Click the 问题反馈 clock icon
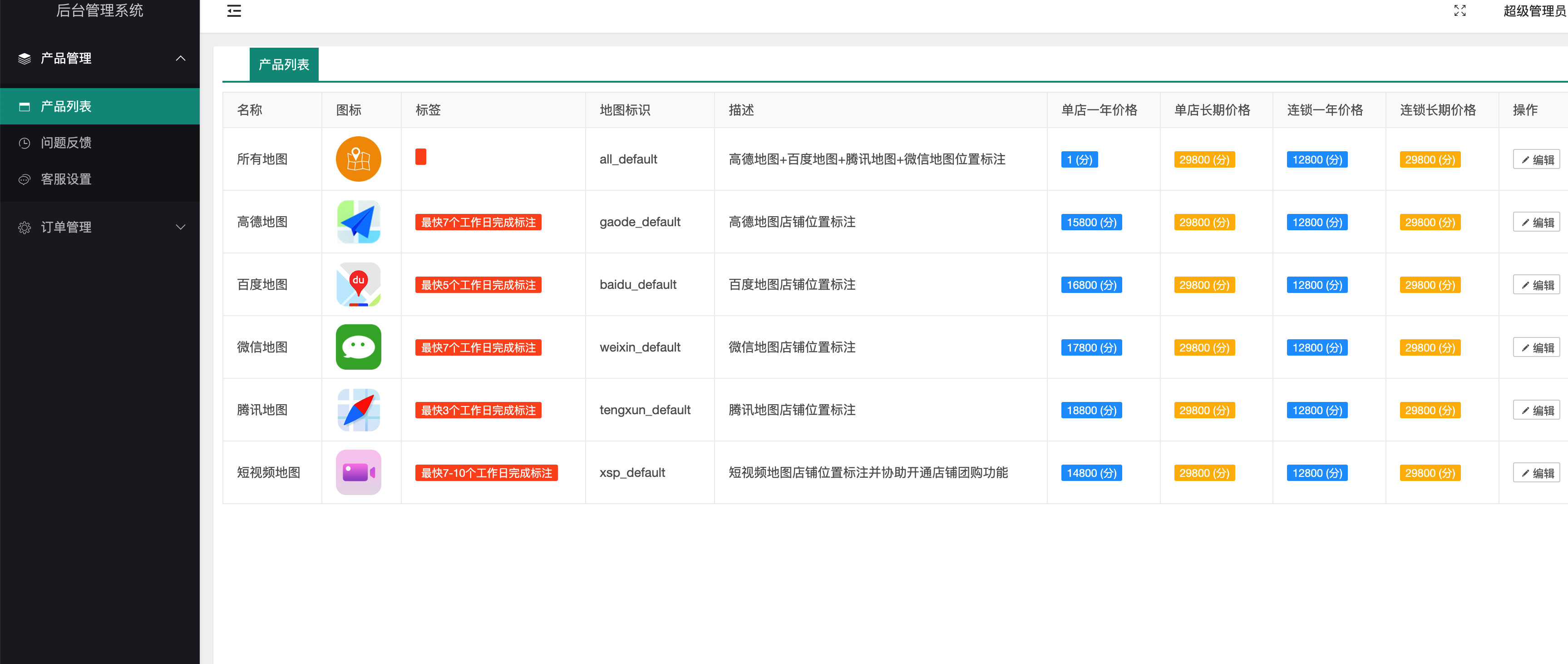Image resolution: width=1568 pixels, height=664 pixels. [25, 143]
